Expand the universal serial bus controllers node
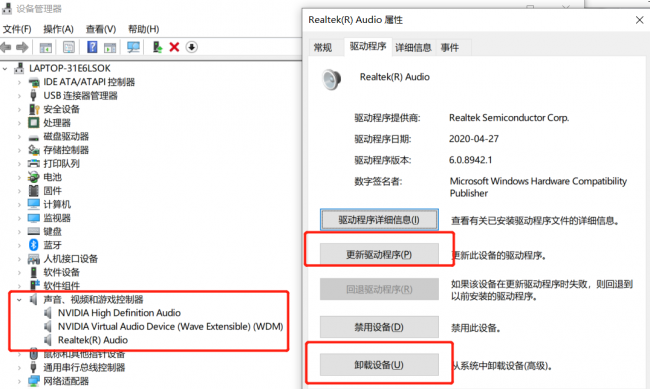This screenshot has height=389, width=650. click(x=19, y=367)
